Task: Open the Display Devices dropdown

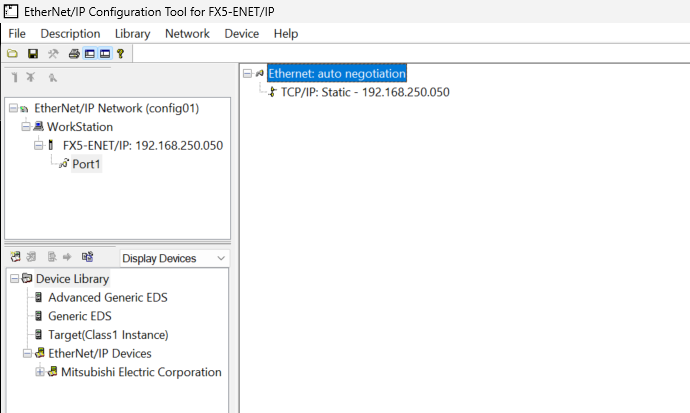Action: [x=174, y=258]
